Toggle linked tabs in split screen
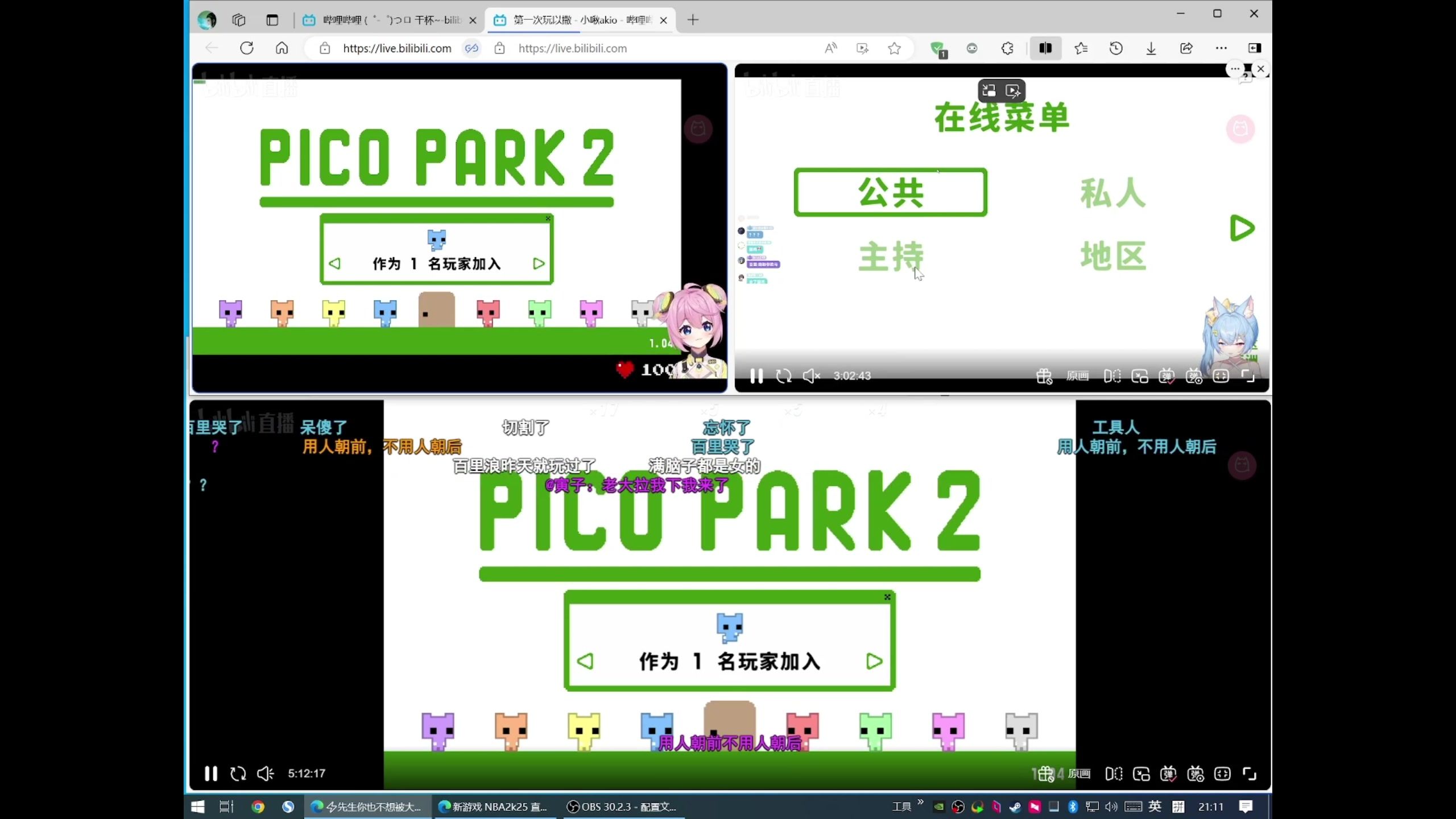Viewport: 1456px width, 819px height. pyautogui.click(x=471, y=48)
